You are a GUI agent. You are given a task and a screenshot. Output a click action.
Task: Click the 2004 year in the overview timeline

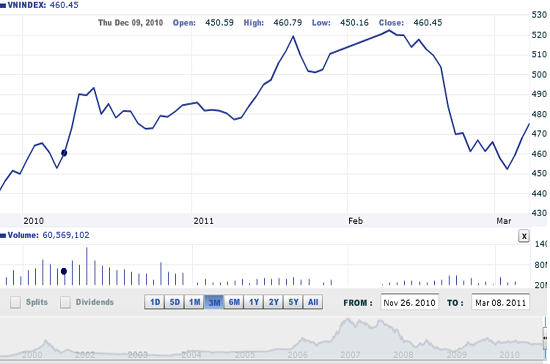[191, 355]
